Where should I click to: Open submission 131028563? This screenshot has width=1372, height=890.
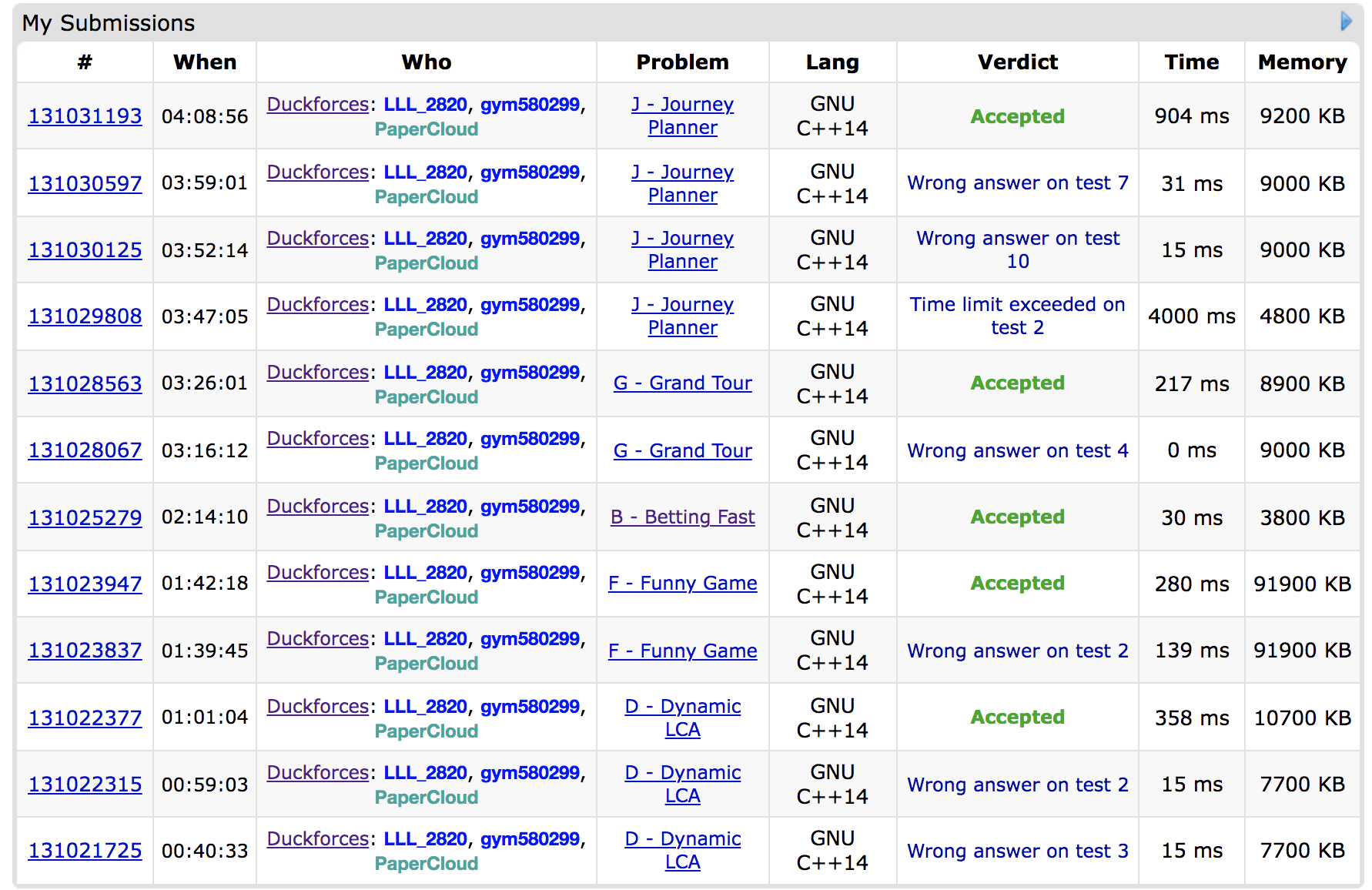point(85,384)
